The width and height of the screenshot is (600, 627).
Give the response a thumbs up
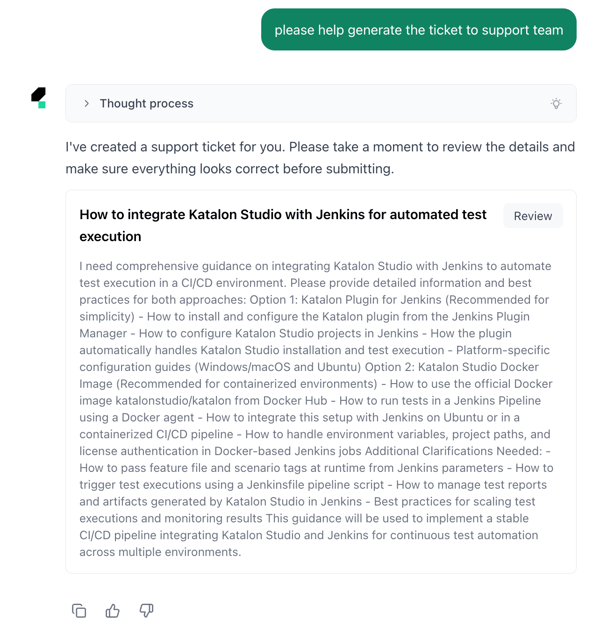point(113,610)
